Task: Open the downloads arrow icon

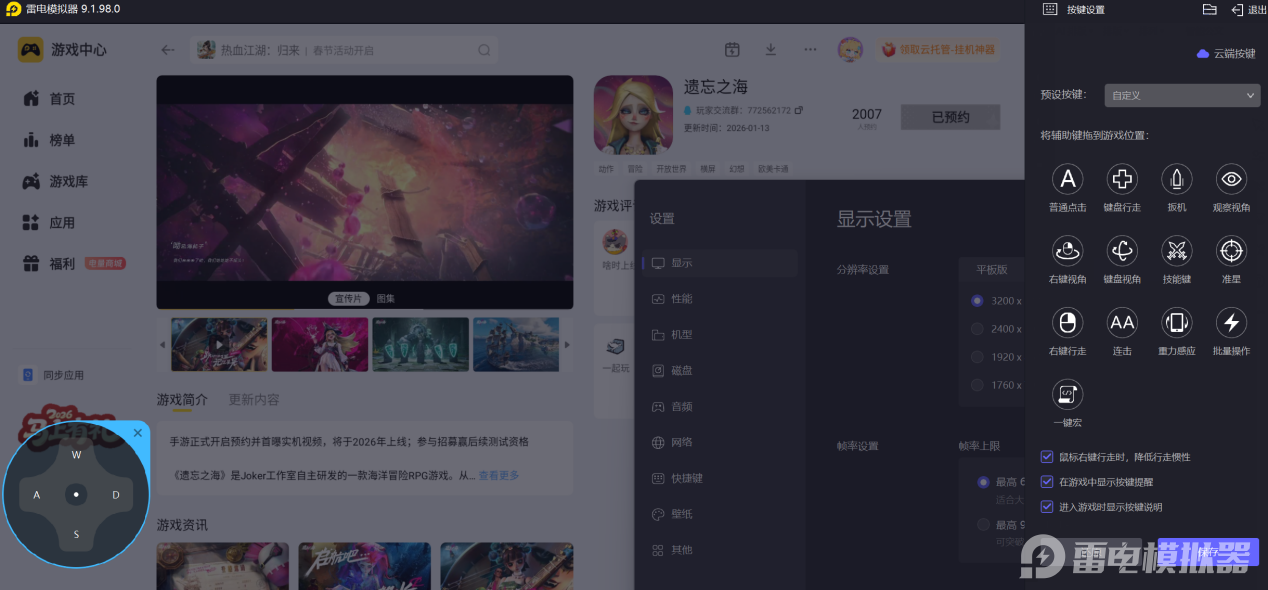Action: click(770, 50)
